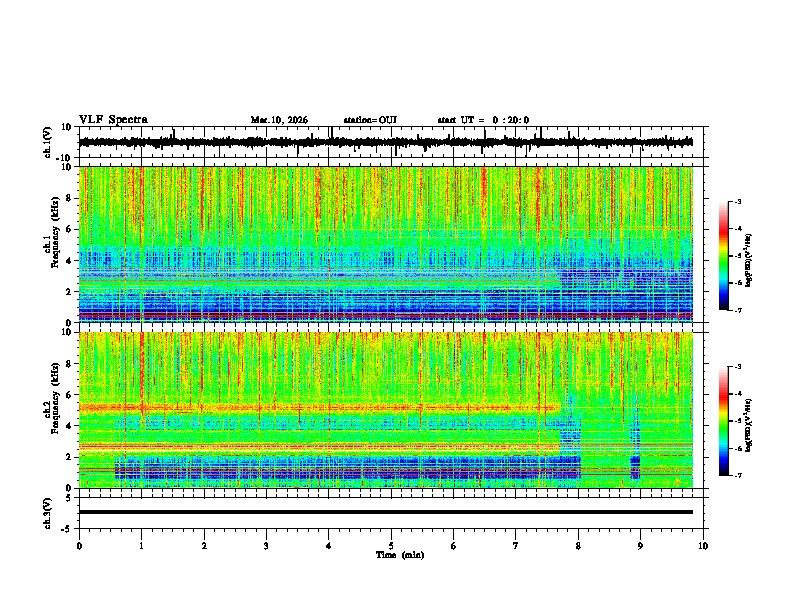
Task: Click the "station=OUJ" header label
Action: [370, 120]
